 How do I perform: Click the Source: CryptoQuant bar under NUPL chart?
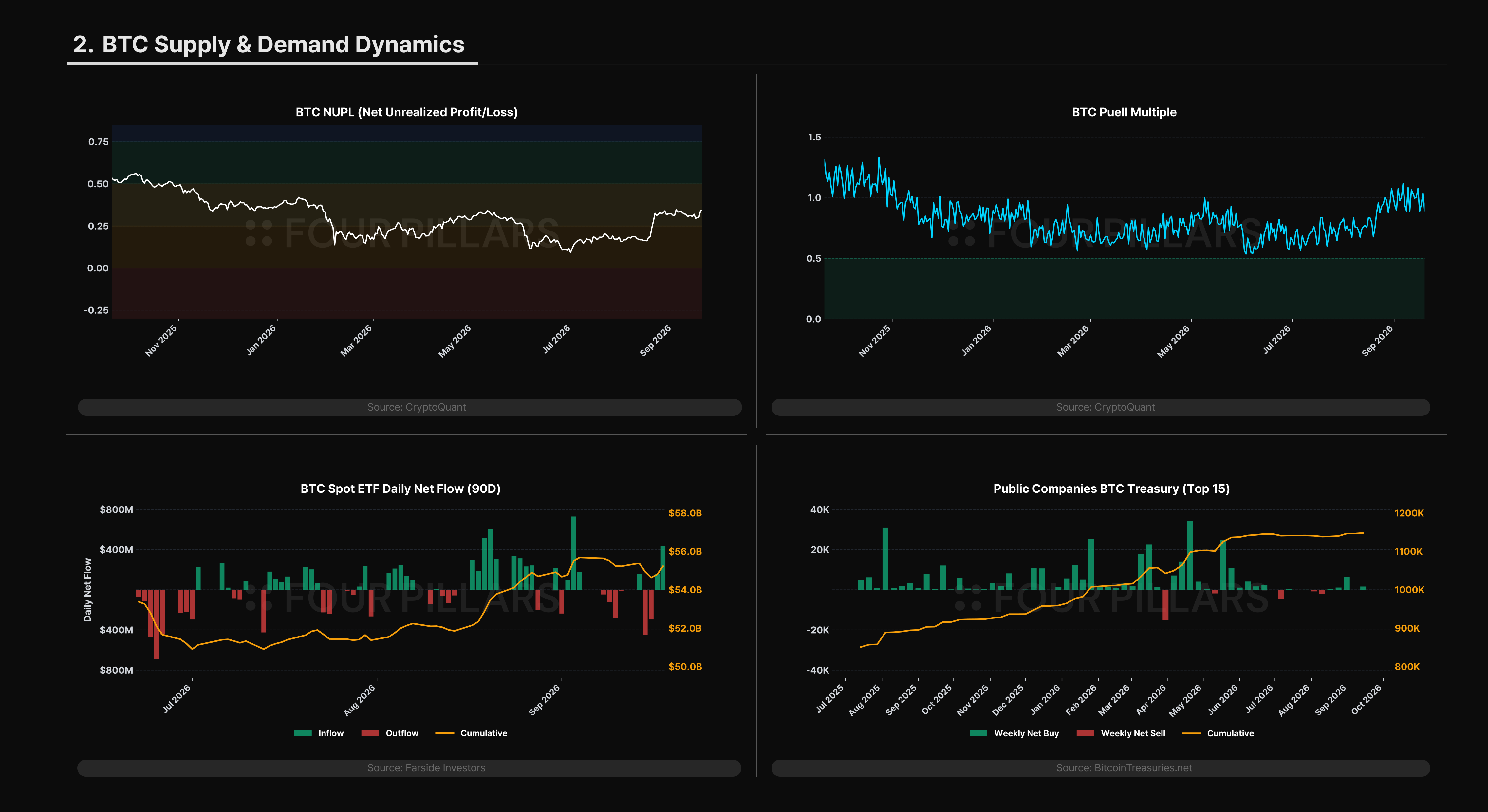pyautogui.click(x=410, y=407)
